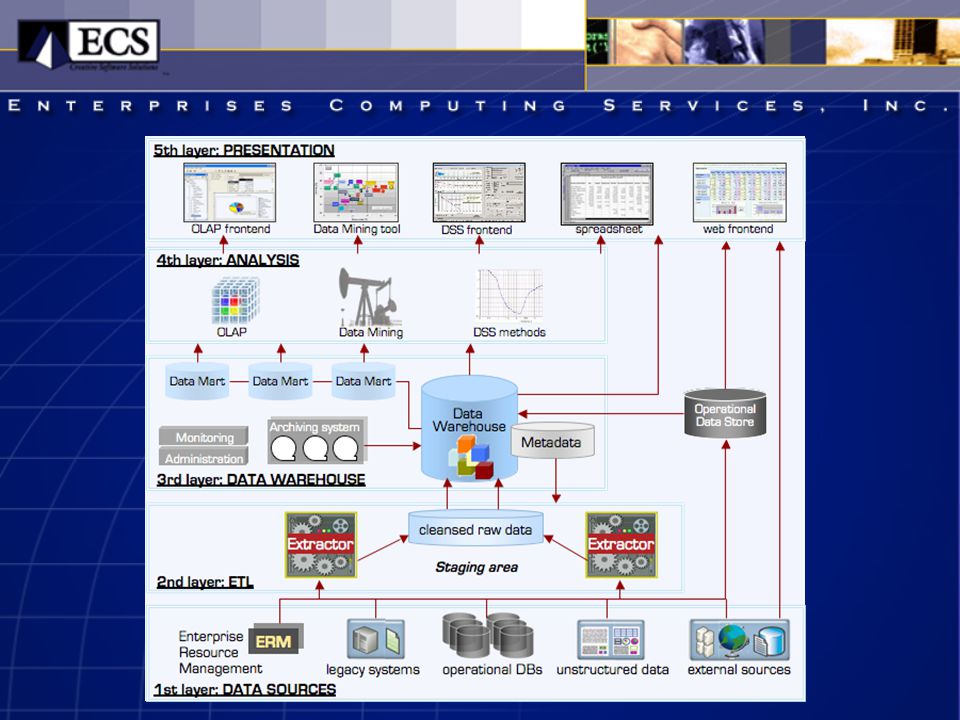Open the OLAP frontend screenshot thumbnail

click(x=230, y=192)
